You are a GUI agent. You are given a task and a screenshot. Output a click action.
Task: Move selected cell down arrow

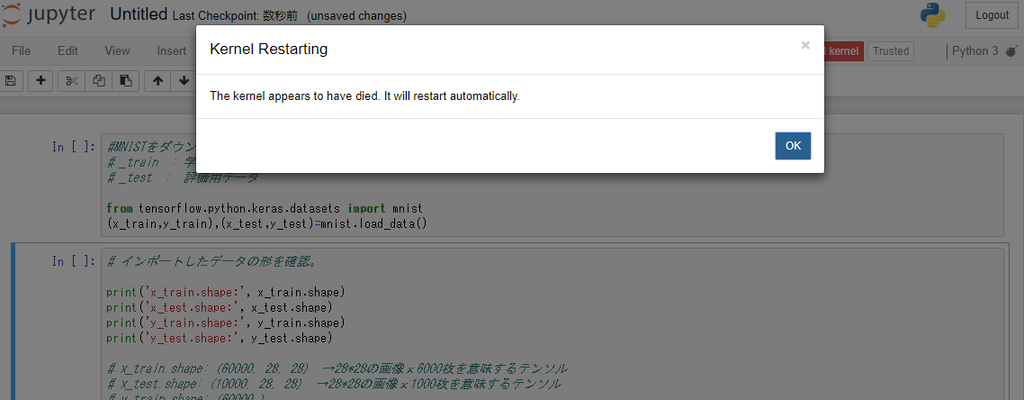(184, 80)
